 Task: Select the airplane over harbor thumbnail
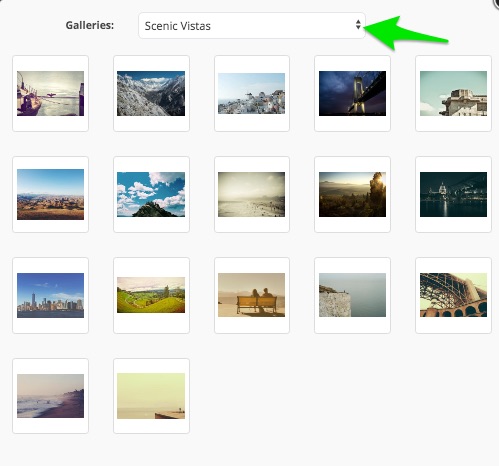pyautogui.click(x=50, y=93)
